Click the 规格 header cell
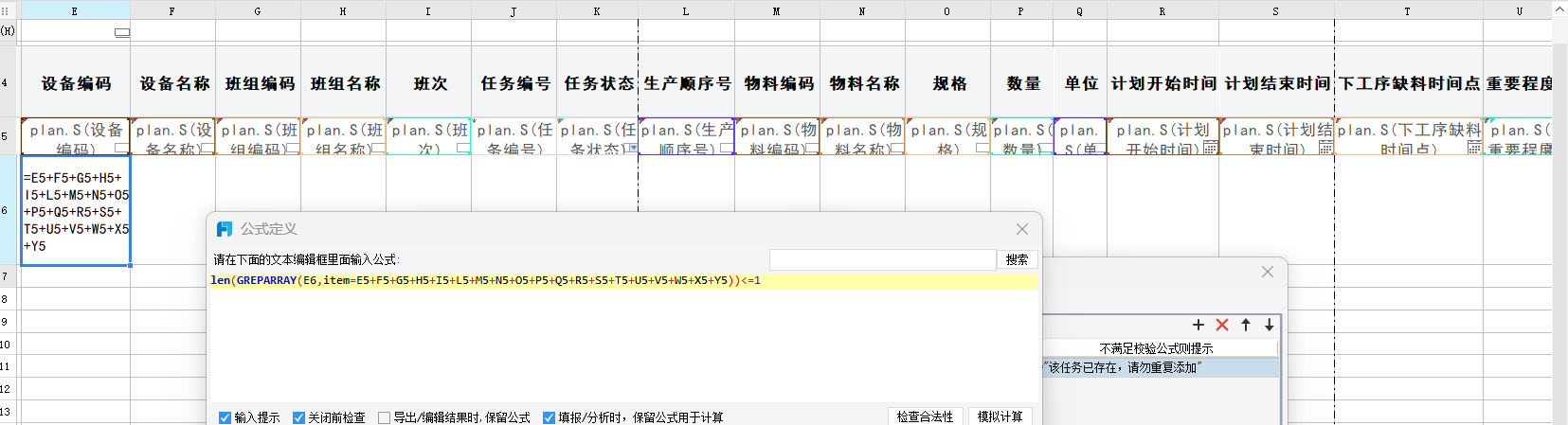 948,83
